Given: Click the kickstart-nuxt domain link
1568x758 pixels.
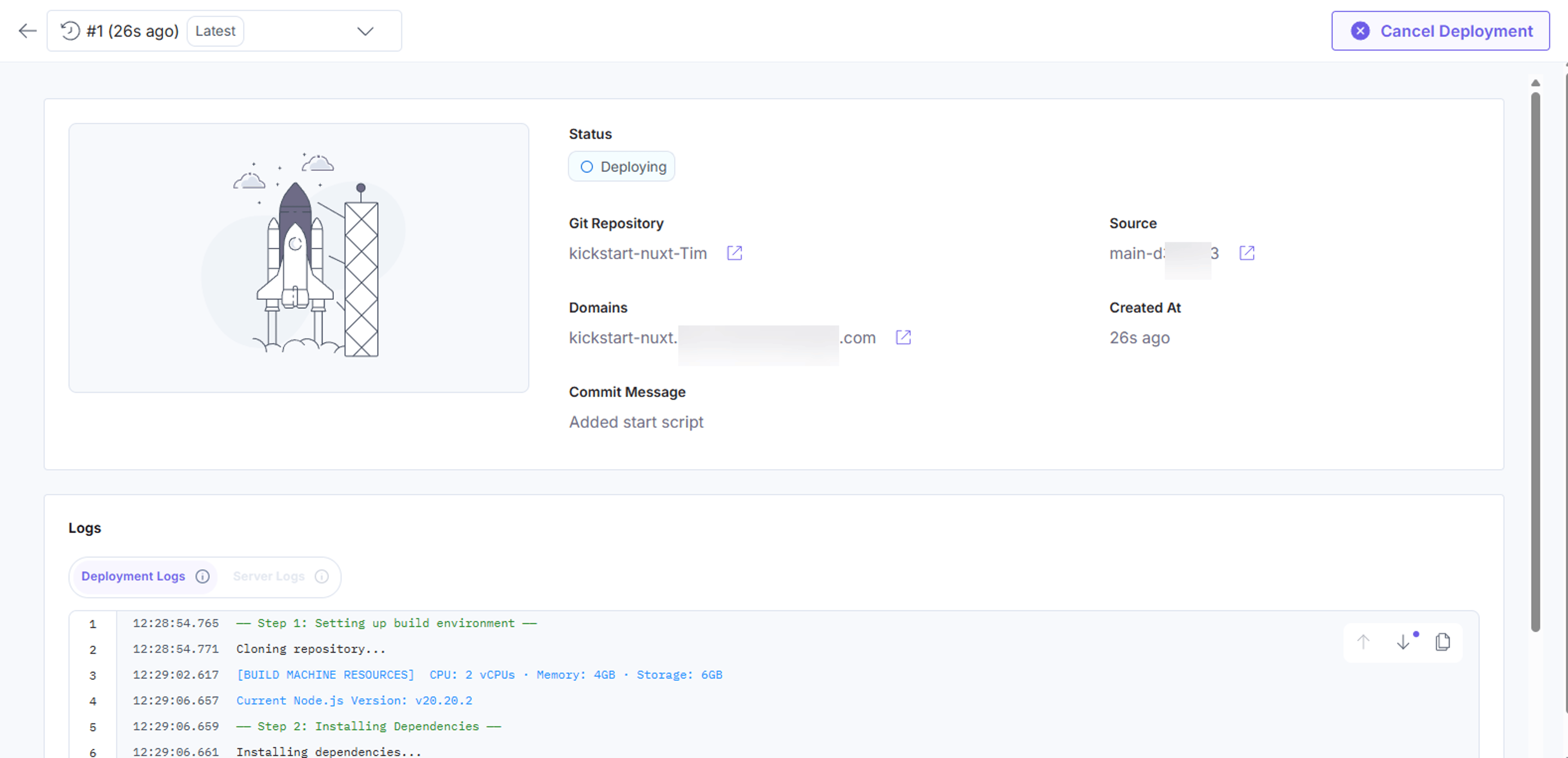Looking at the screenshot, I should pyautogui.click(x=722, y=338).
